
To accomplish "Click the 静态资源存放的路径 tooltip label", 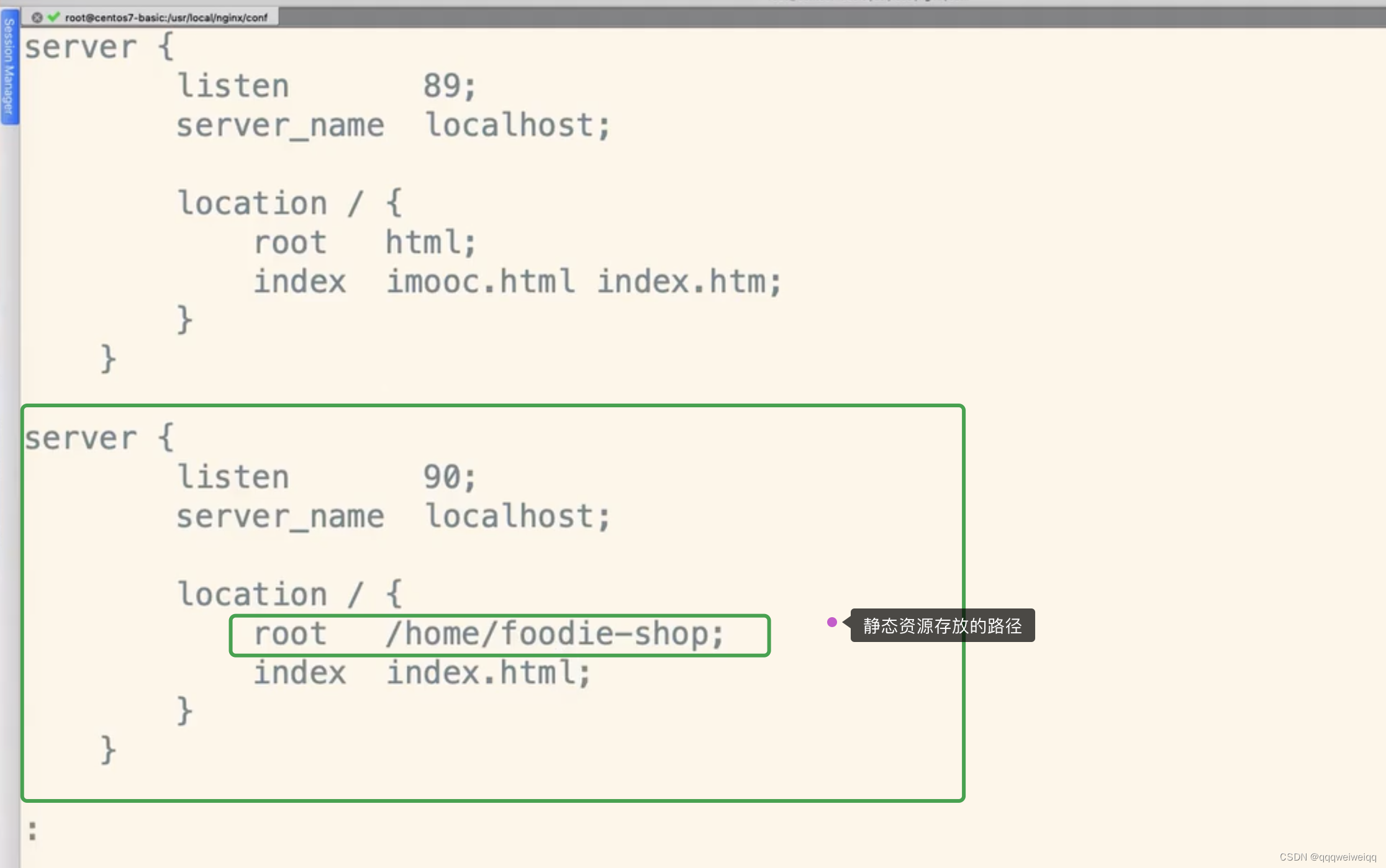I will click(x=941, y=626).
